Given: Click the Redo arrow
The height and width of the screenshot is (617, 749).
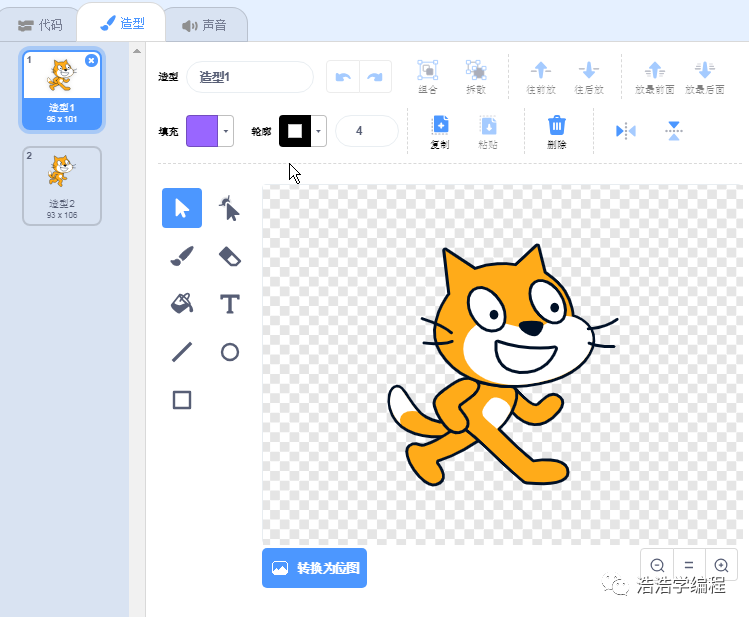Looking at the screenshot, I should tap(375, 76).
